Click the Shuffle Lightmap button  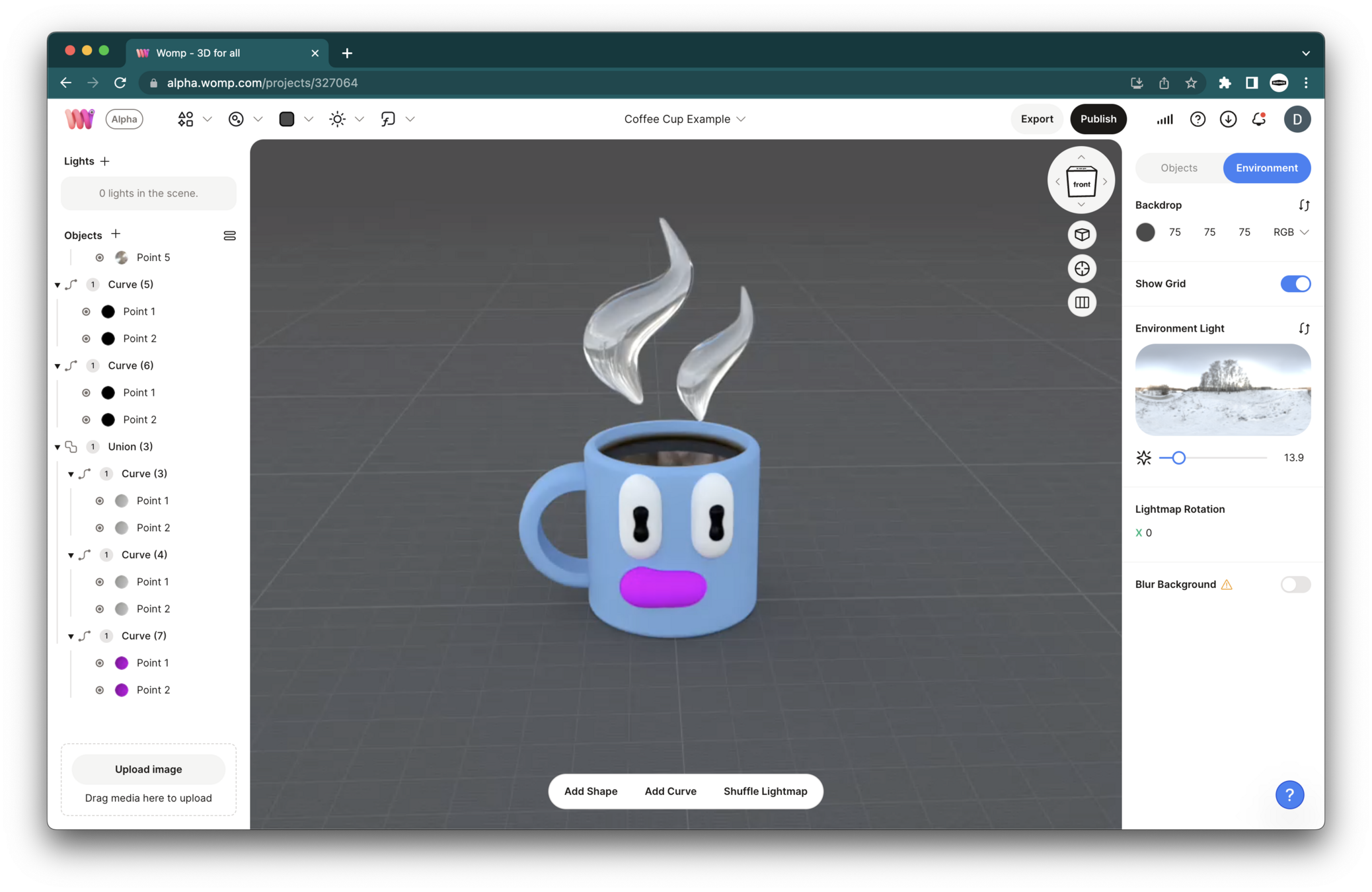coord(765,791)
